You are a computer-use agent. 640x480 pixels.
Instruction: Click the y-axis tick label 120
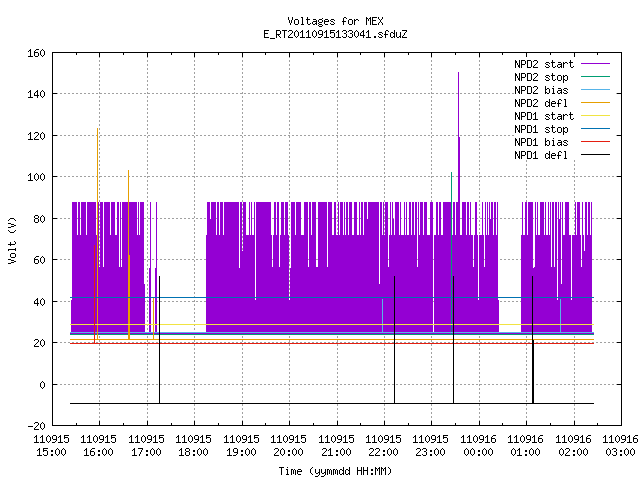[x=36, y=136]
